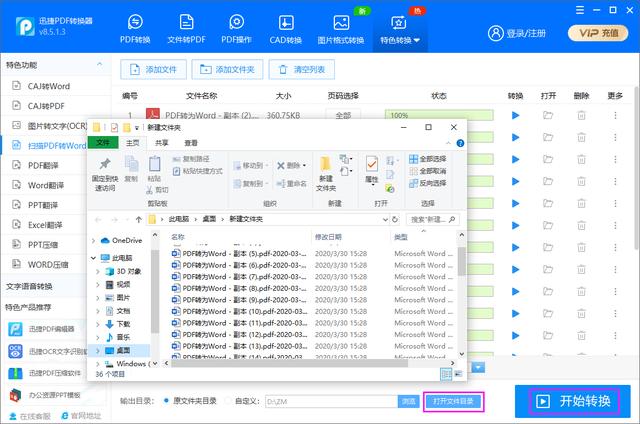Open the PDF转换 toolbar icon
The width and height of the screenshot is (640, 424).
pyautogui.click(x=135, y=29)
